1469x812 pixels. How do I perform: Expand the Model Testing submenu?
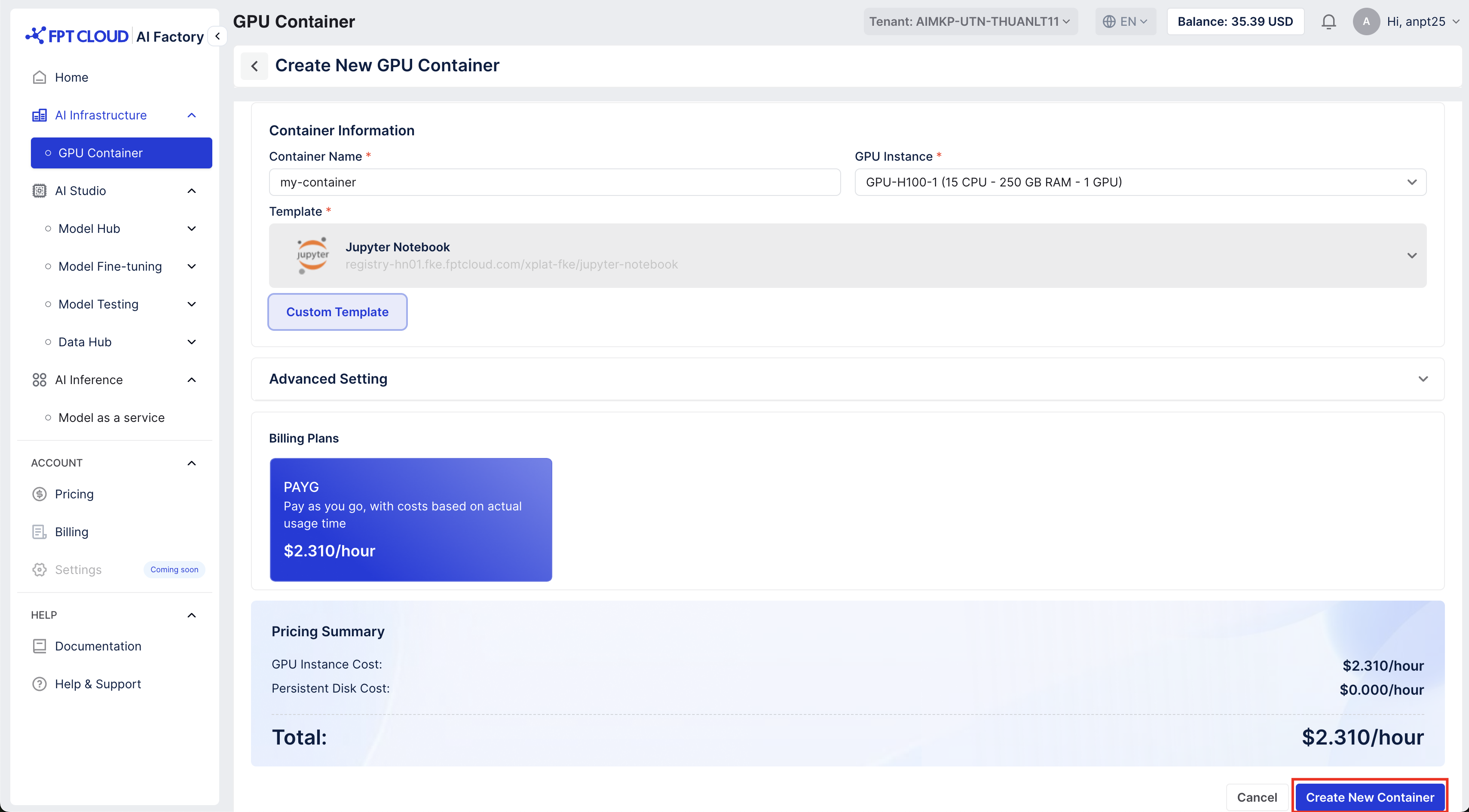point(192,305)
